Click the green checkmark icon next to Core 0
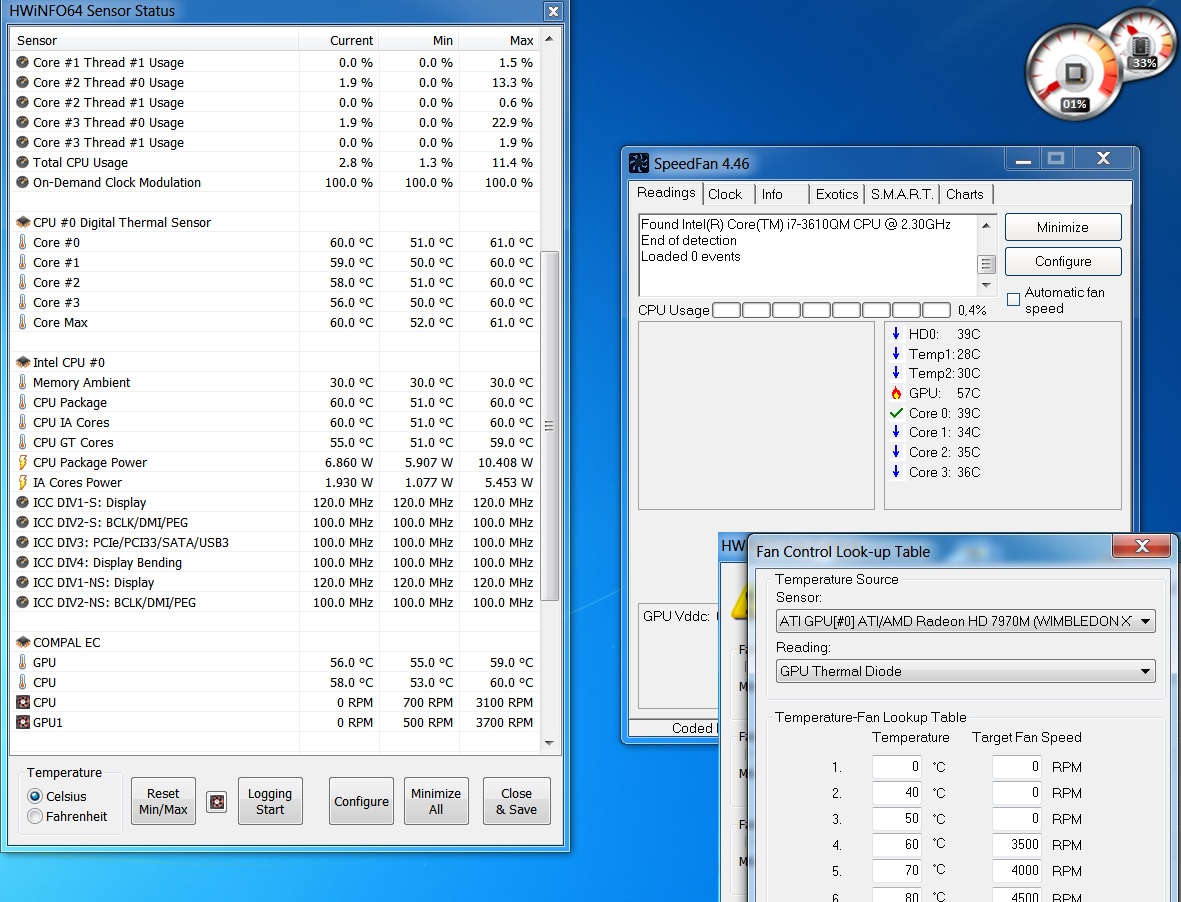Screen dimensions: 1181x902 click(896, 413)
